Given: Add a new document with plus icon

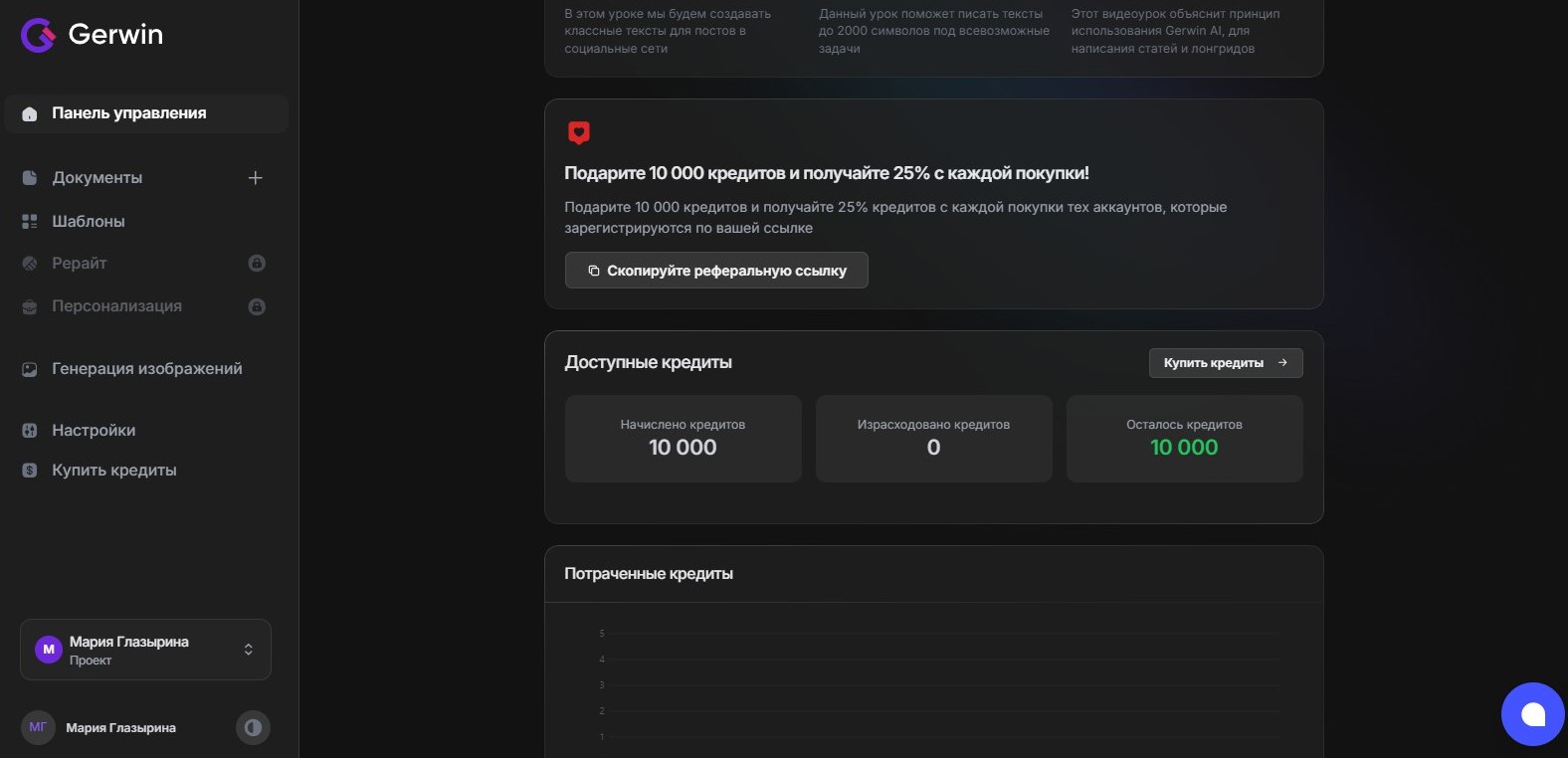Looking at the screenshot, I should [256, 178].
